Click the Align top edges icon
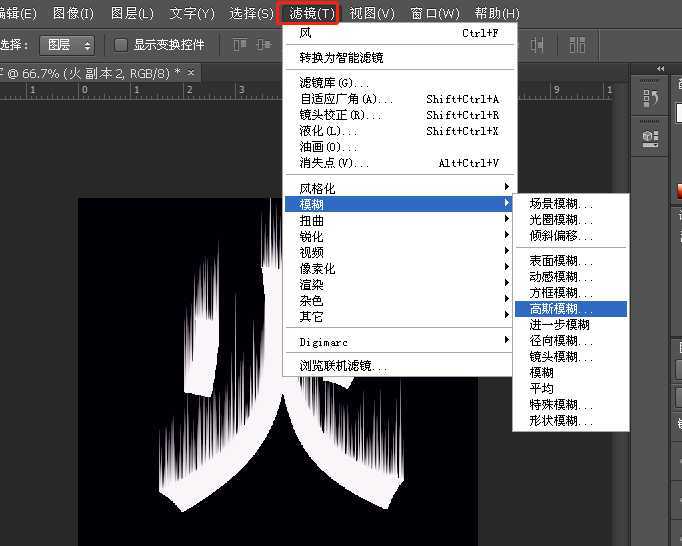This screenshot has height=546, width=682. coord(239,45)
